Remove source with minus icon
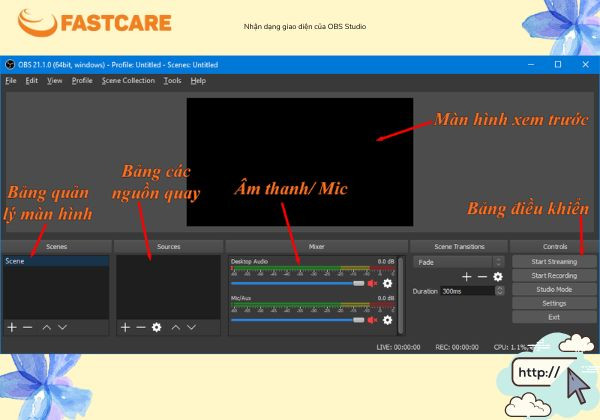This screenshot has height=420, width=600. 141,327
